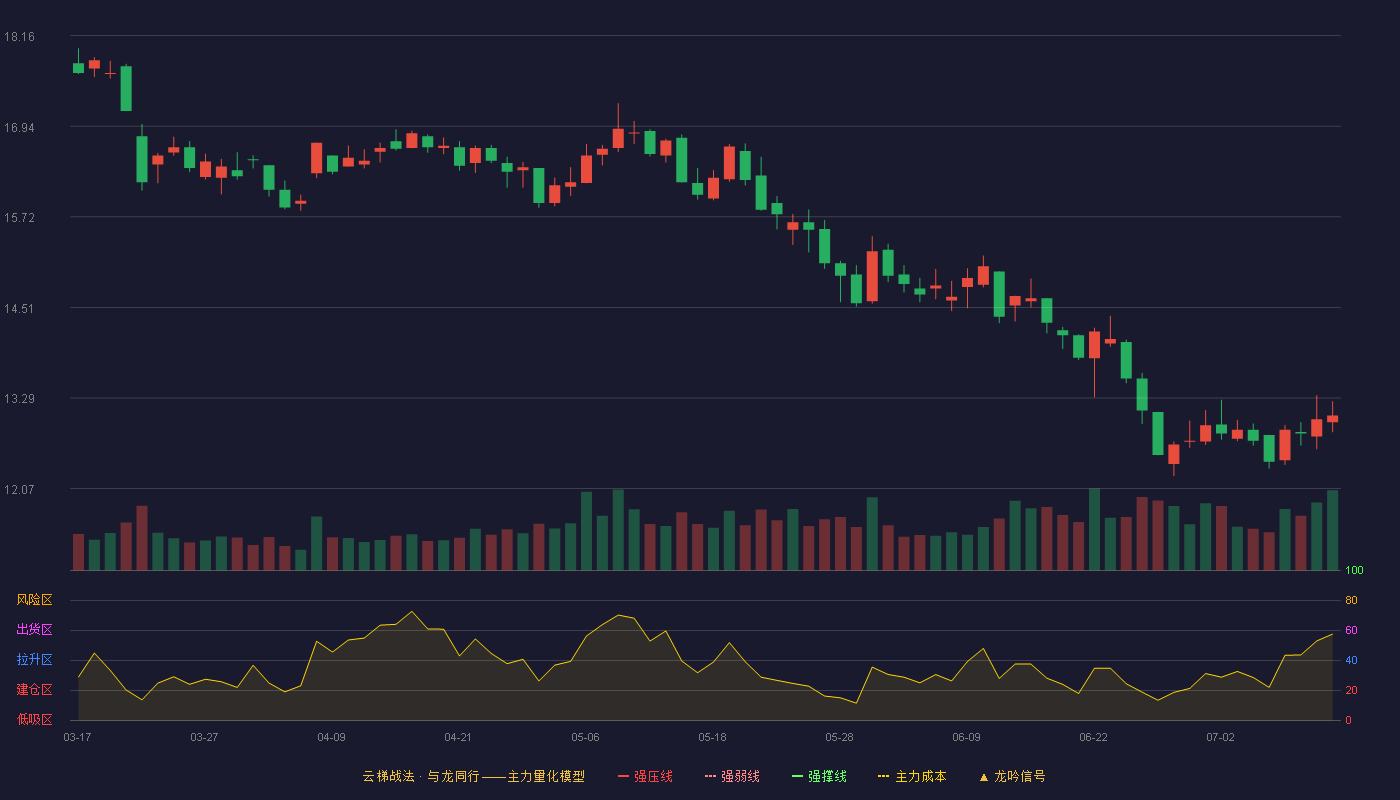Click the 03-17 date axis label
Viewport: 1400px width, 800px height.
(x=77, y=737)
